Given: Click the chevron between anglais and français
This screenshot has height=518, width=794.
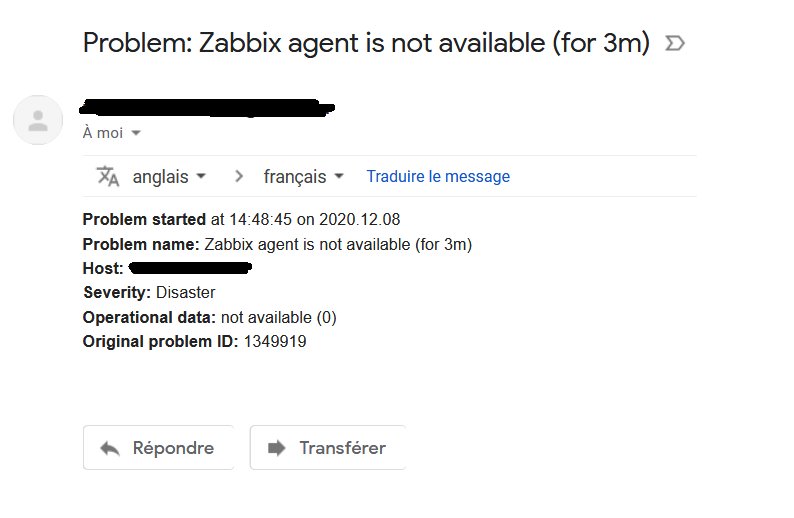Looking at the screenshot, I should click(238, 177).
